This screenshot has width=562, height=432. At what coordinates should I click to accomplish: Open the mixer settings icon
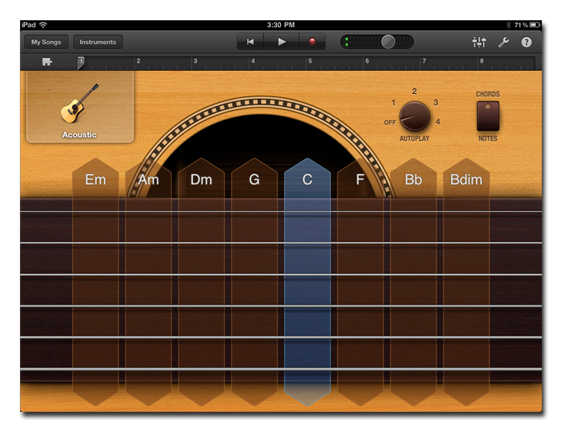click(479, 42)
